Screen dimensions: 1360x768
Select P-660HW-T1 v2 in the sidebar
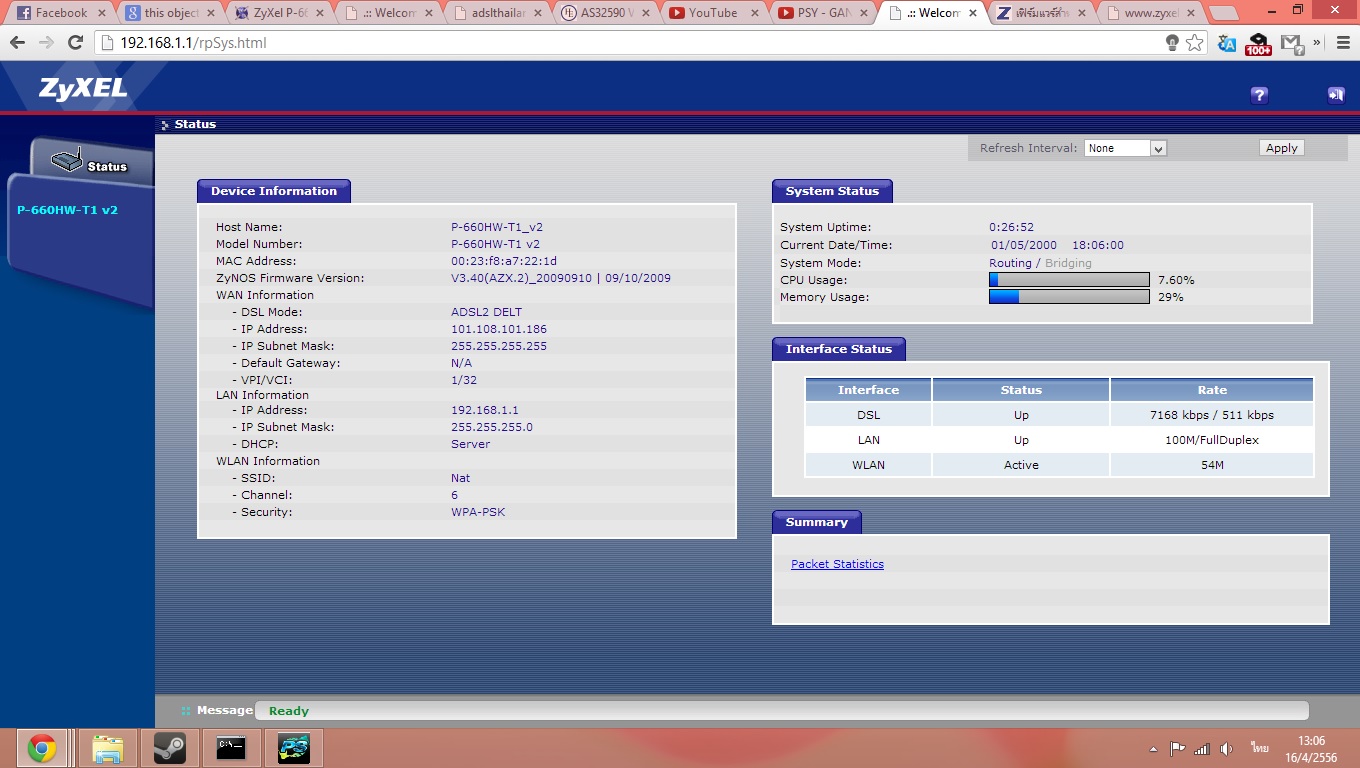click(x=68, y=210)
